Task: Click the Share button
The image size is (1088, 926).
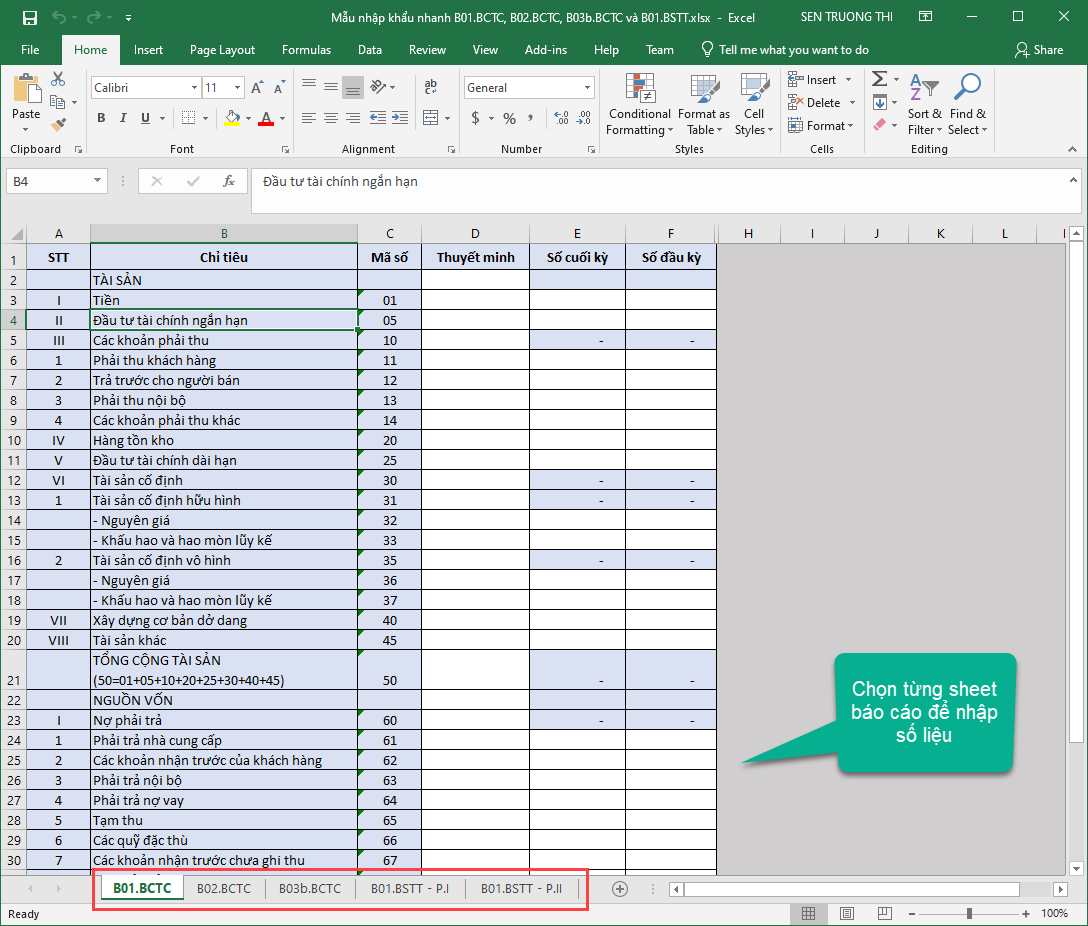Action: 1039,50
